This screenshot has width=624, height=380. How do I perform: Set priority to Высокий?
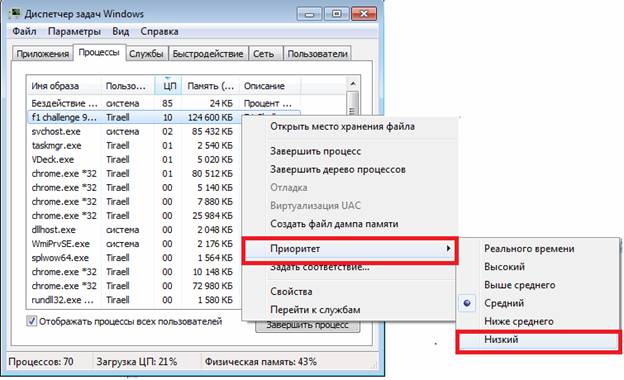[504, 267]
